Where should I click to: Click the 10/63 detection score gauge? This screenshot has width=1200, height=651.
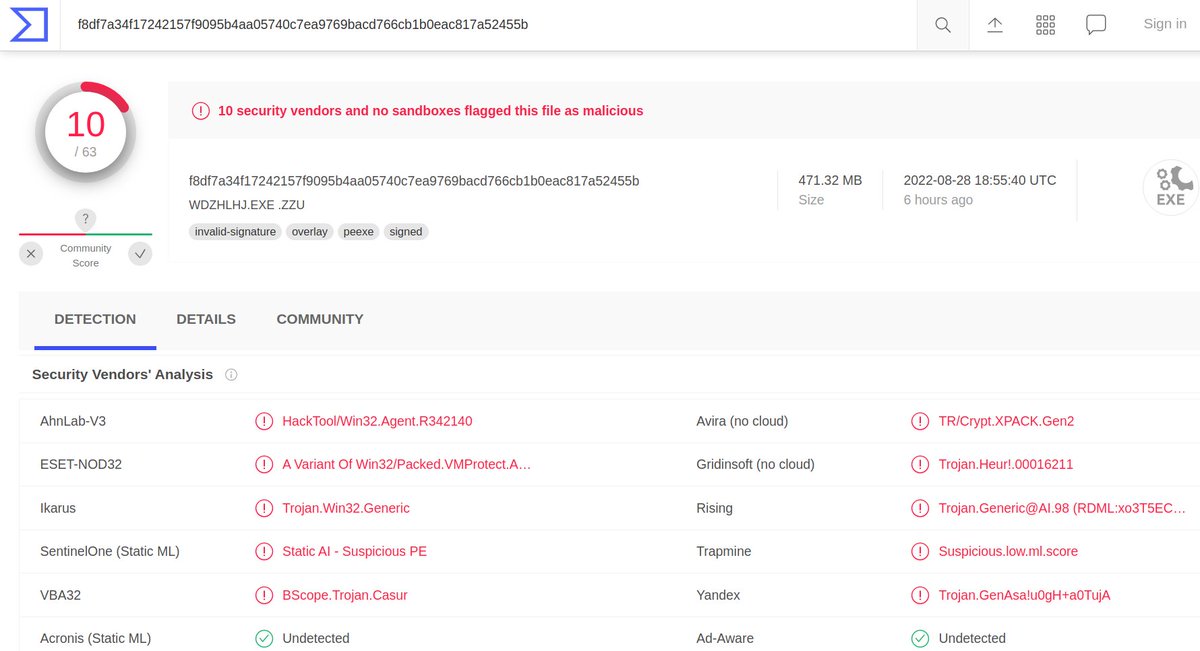click(86, 134)
